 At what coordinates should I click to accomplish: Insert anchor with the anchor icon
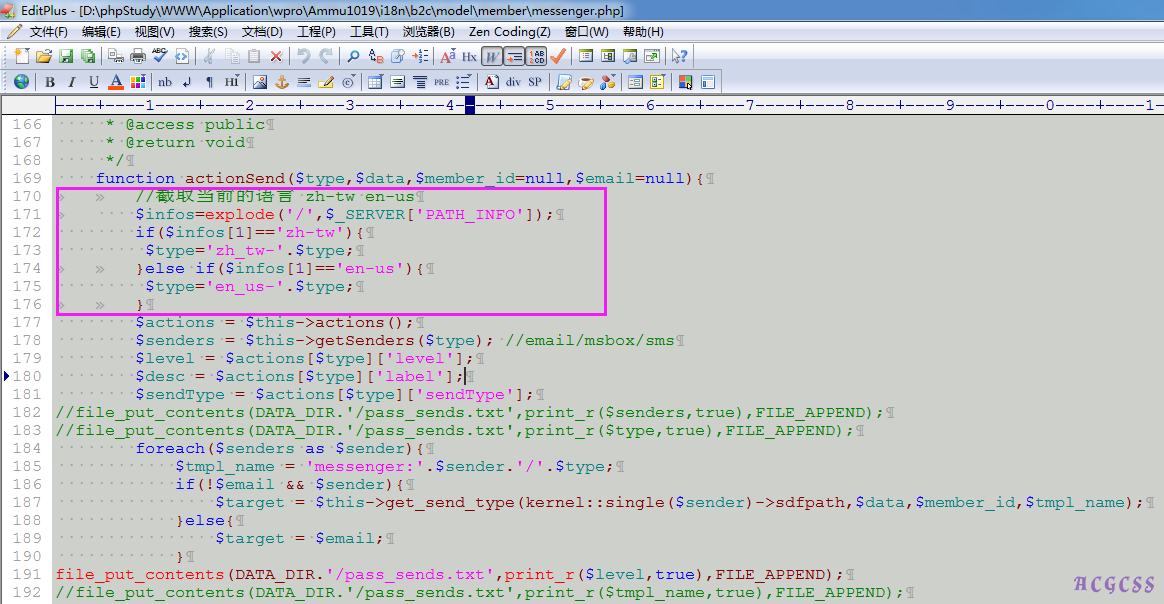point(282,82)
